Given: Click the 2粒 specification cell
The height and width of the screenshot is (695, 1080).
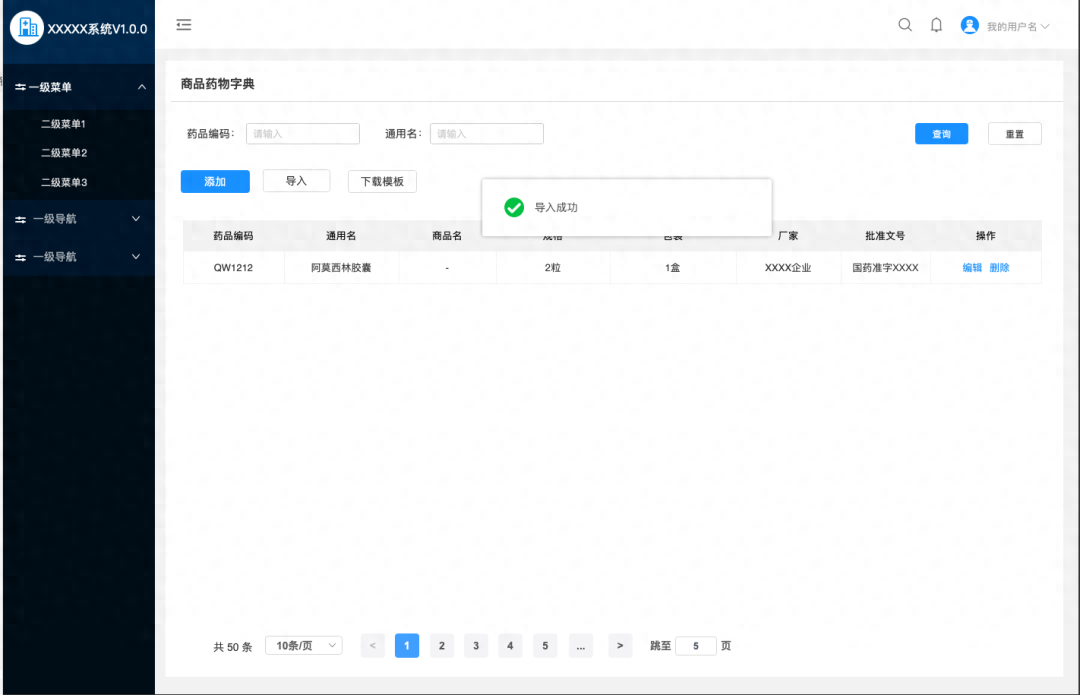Looking at the screenshot, I should tap(552, 267).
